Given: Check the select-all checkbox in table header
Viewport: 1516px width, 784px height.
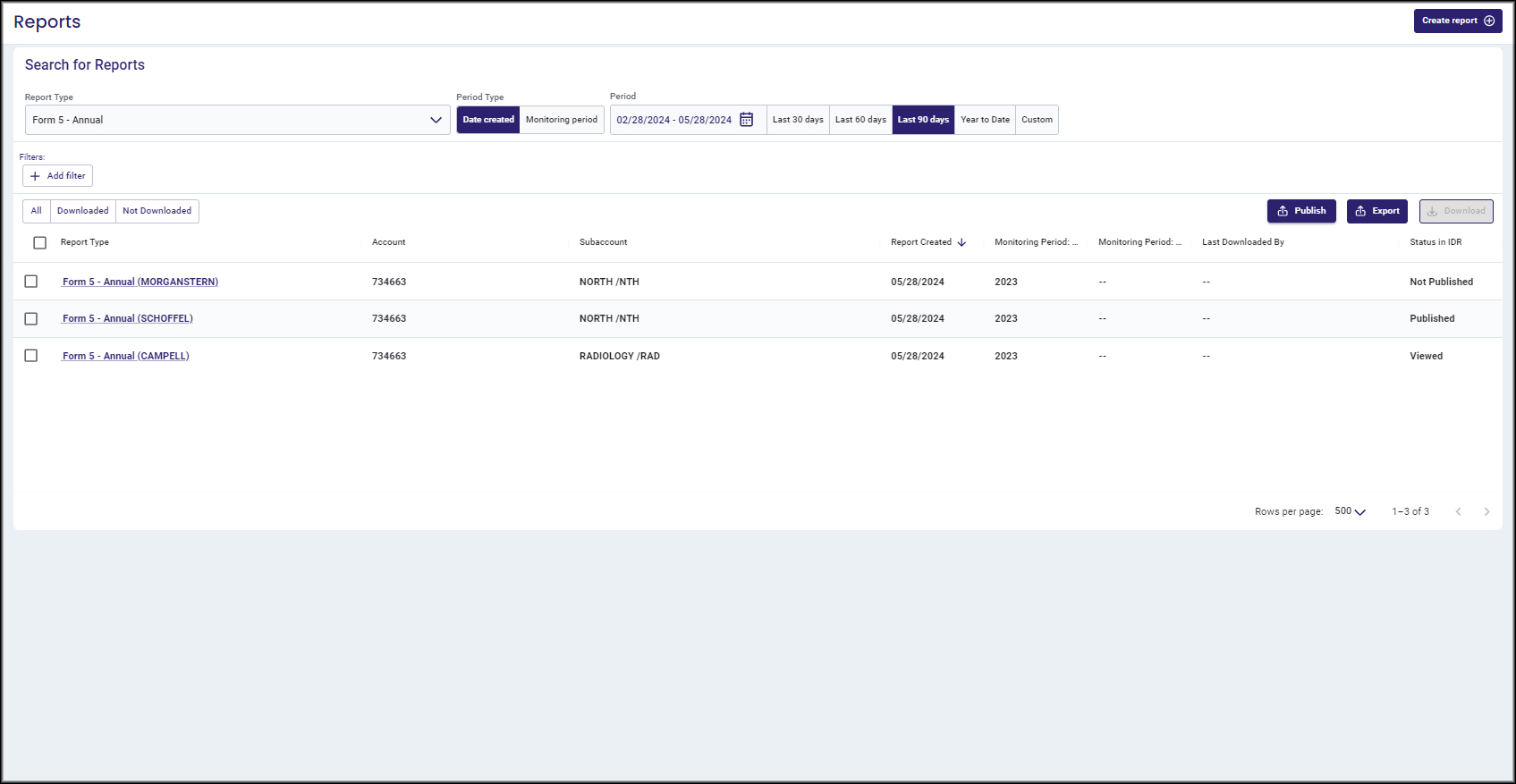Looking at the screenshot, I should (x=39, y=242).
